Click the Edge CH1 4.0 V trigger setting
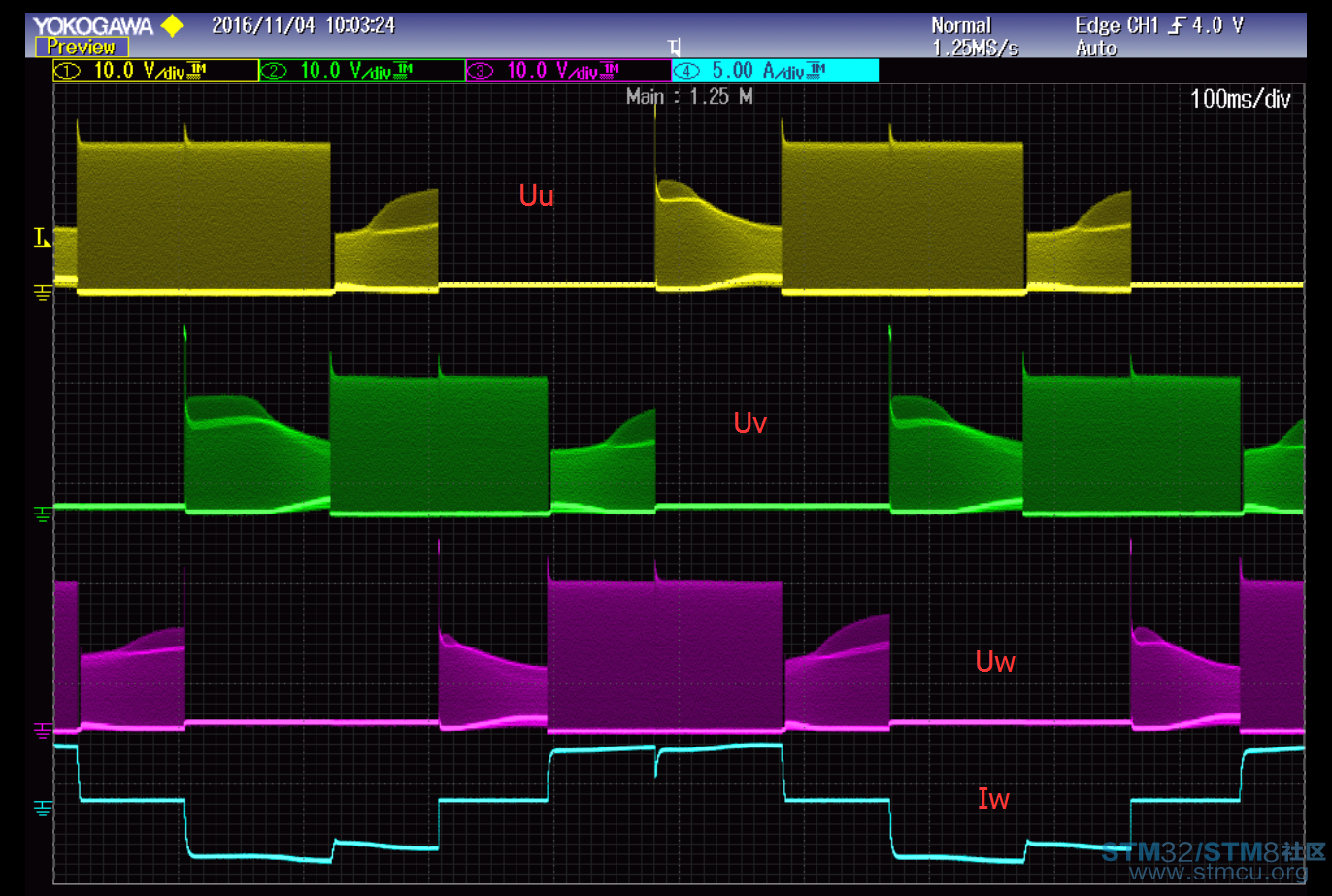This screenshot has height=896, width=1332. (1159, 25)
